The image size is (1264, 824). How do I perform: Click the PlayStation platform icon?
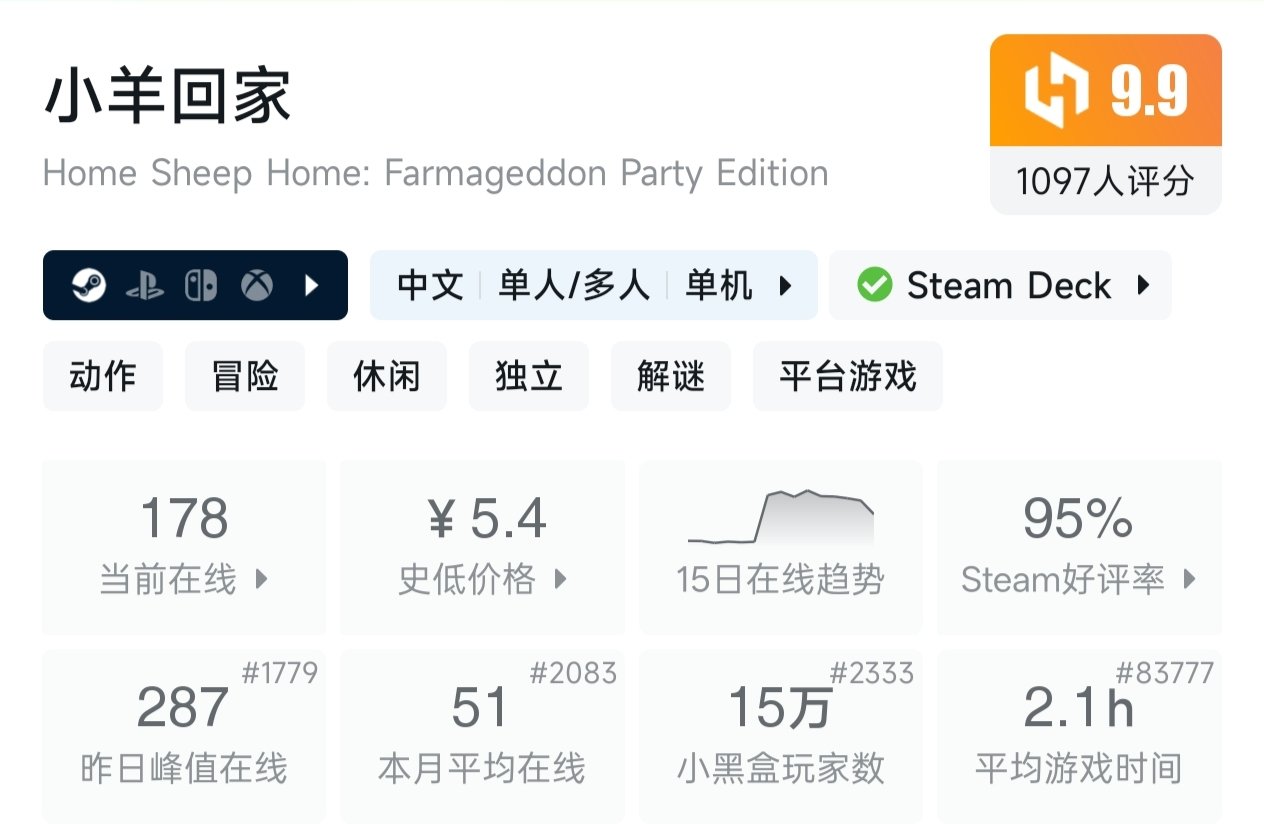click(145, 287)
